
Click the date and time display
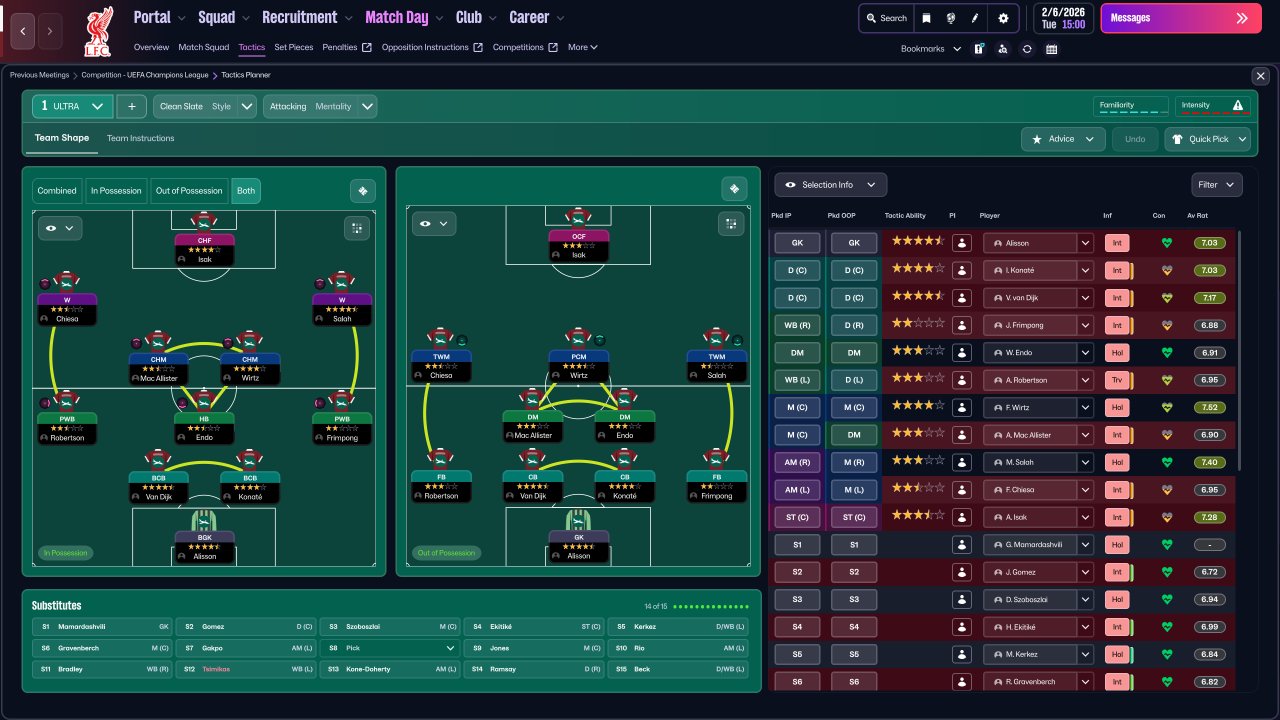1063,18
